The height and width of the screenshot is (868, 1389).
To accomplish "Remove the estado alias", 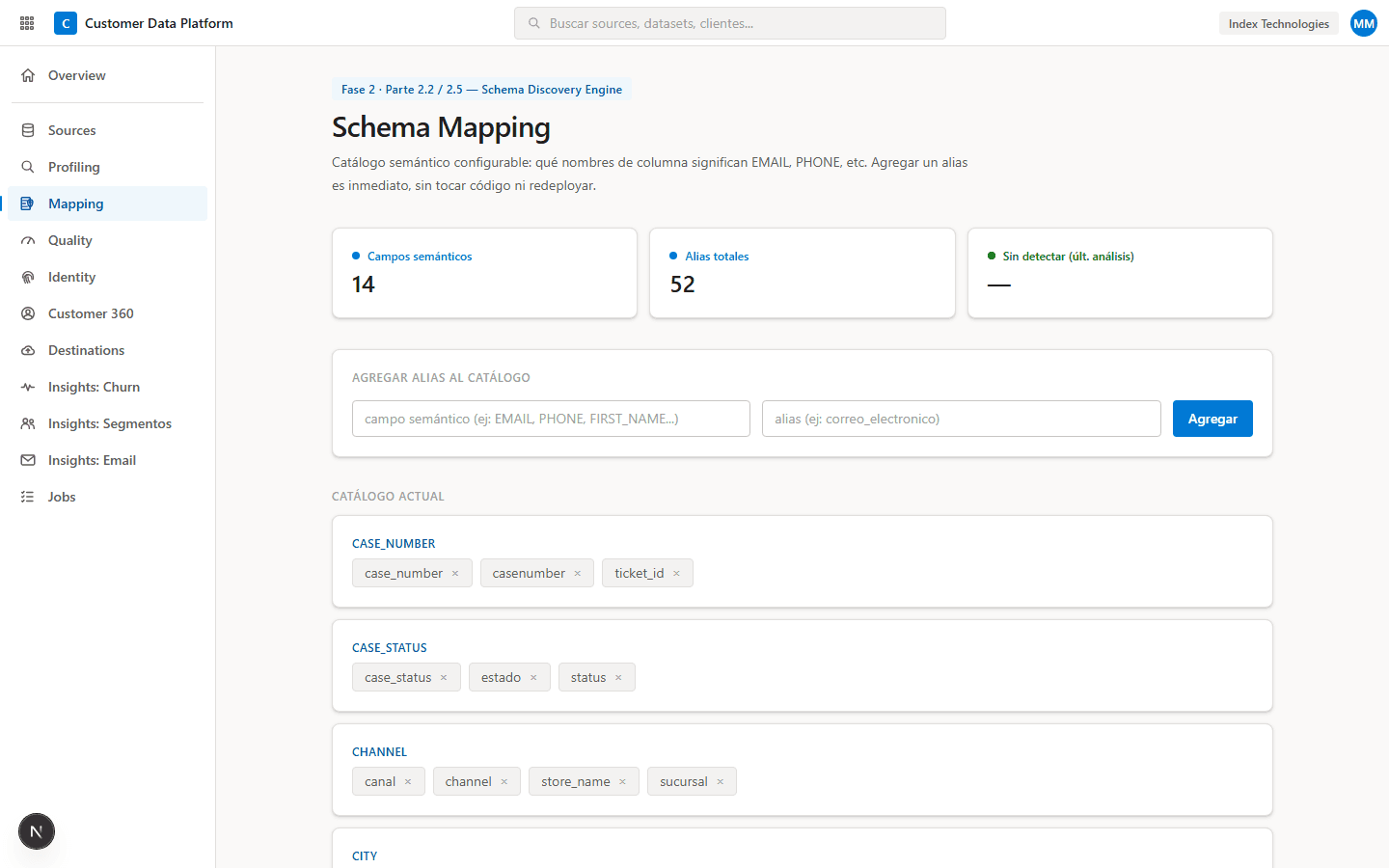I will tap(533, 677).
